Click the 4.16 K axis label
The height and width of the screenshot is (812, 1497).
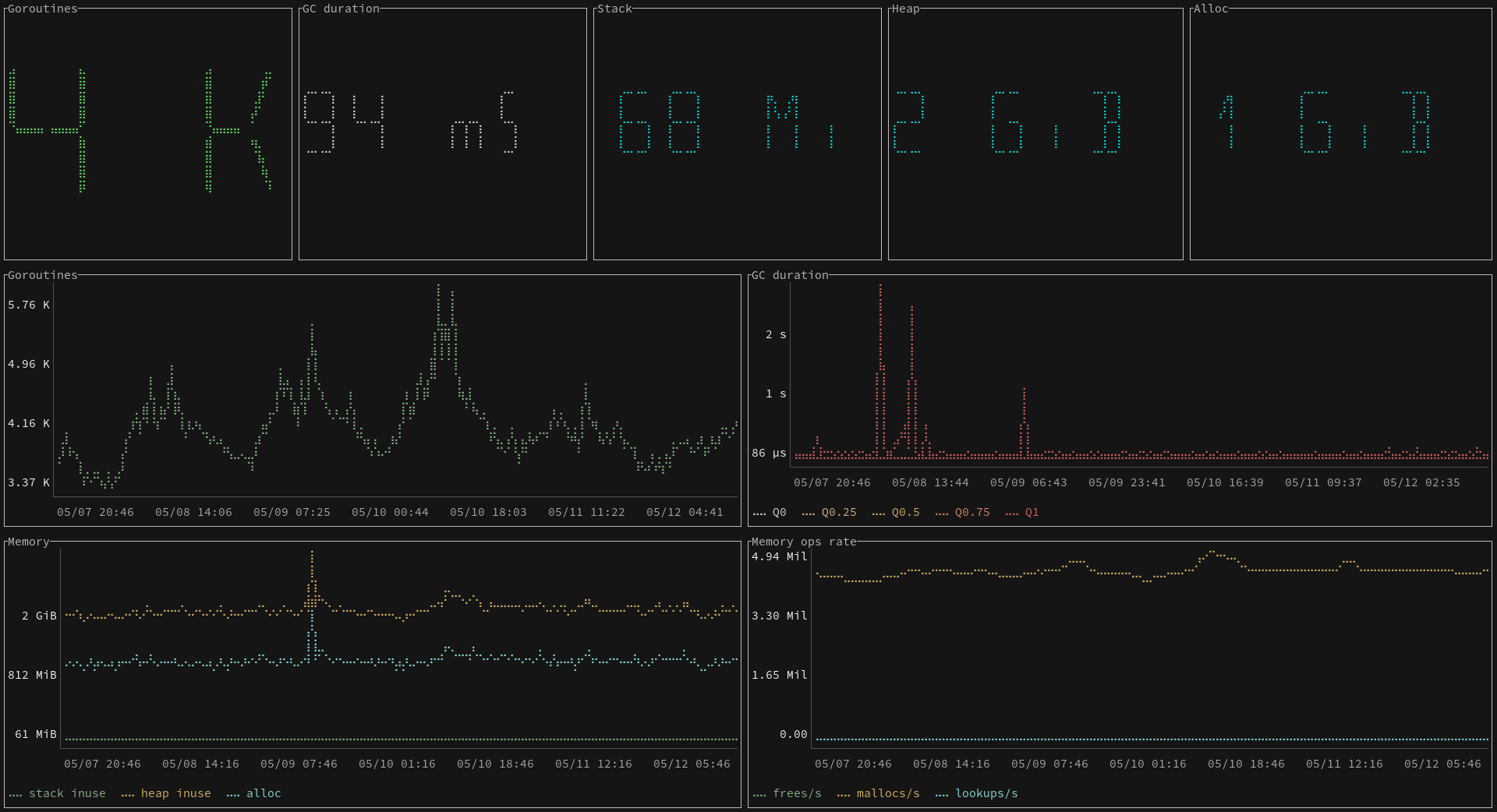pyautogui.click(x=29, y=423)
